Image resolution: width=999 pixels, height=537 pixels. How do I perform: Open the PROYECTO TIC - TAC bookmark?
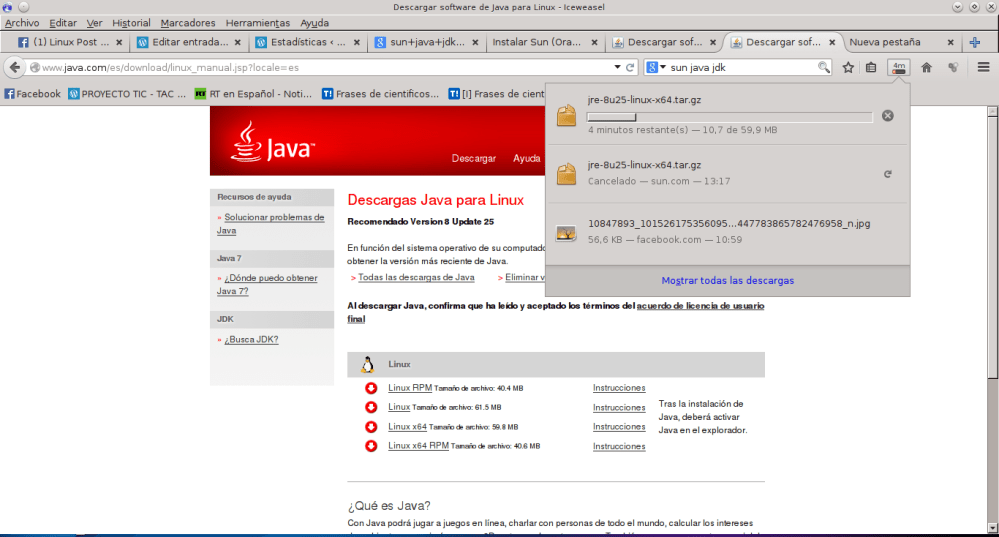pyautogui.click(x=127, y=94)
